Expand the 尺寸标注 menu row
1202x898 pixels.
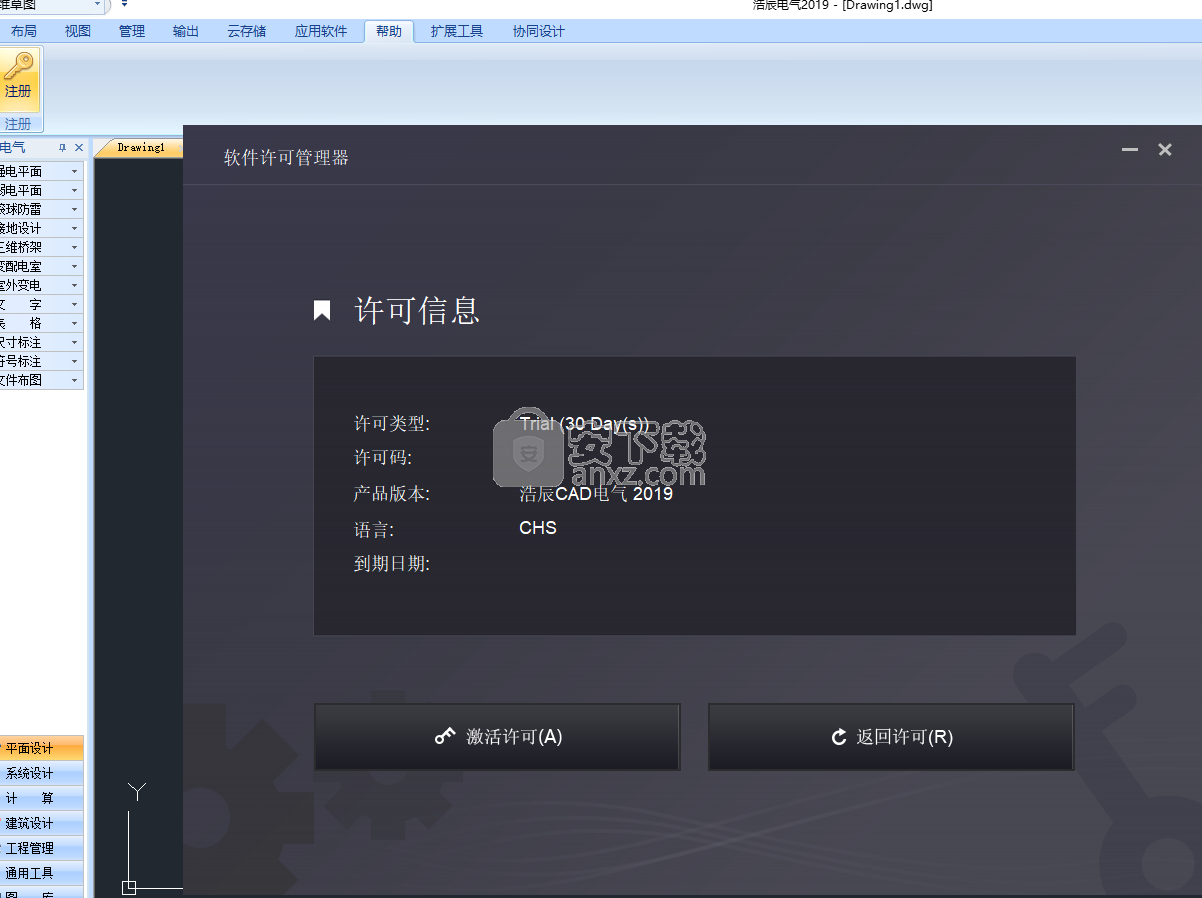(x=41, y=342)
